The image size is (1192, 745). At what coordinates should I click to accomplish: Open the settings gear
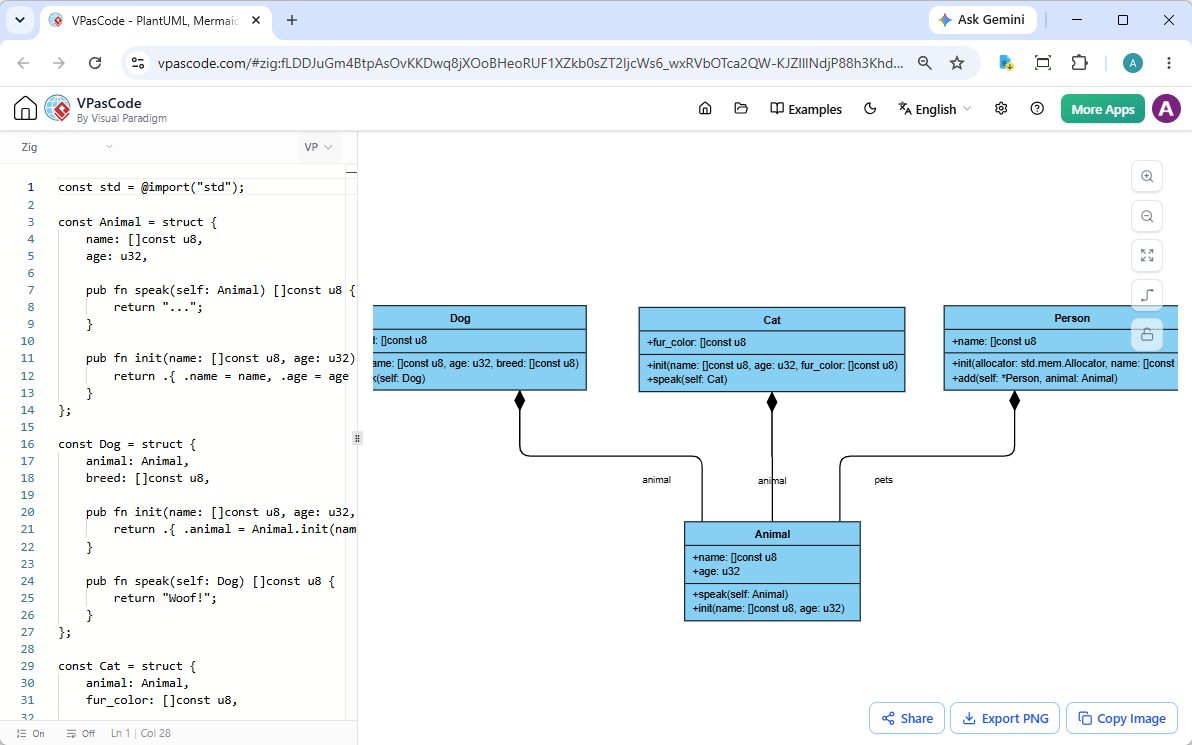tap(1001, 109)
